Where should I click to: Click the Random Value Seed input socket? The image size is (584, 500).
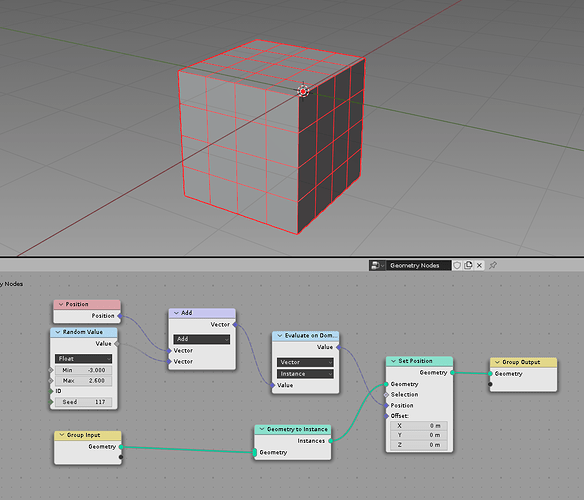(x=51, y=402)
